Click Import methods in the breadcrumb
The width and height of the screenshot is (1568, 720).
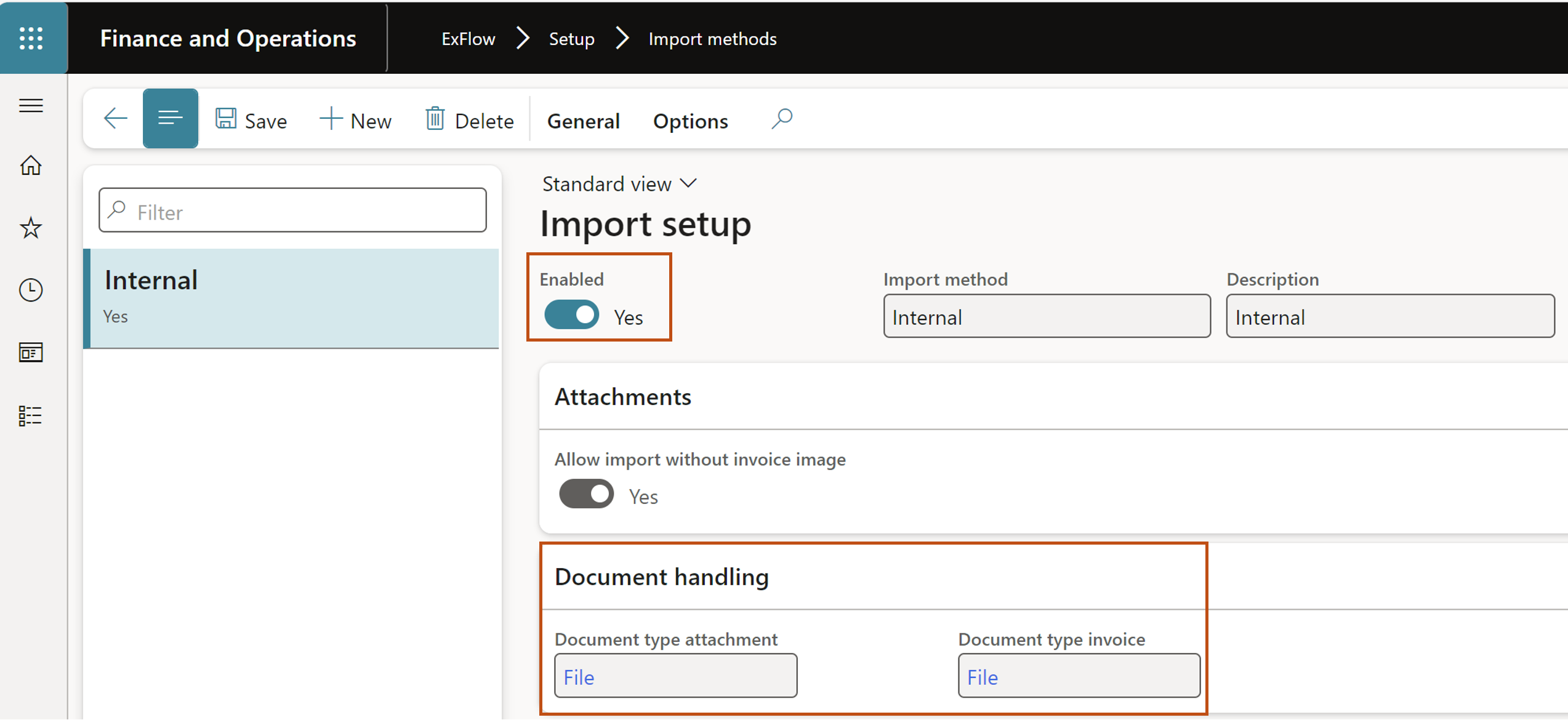click(713, 39)
